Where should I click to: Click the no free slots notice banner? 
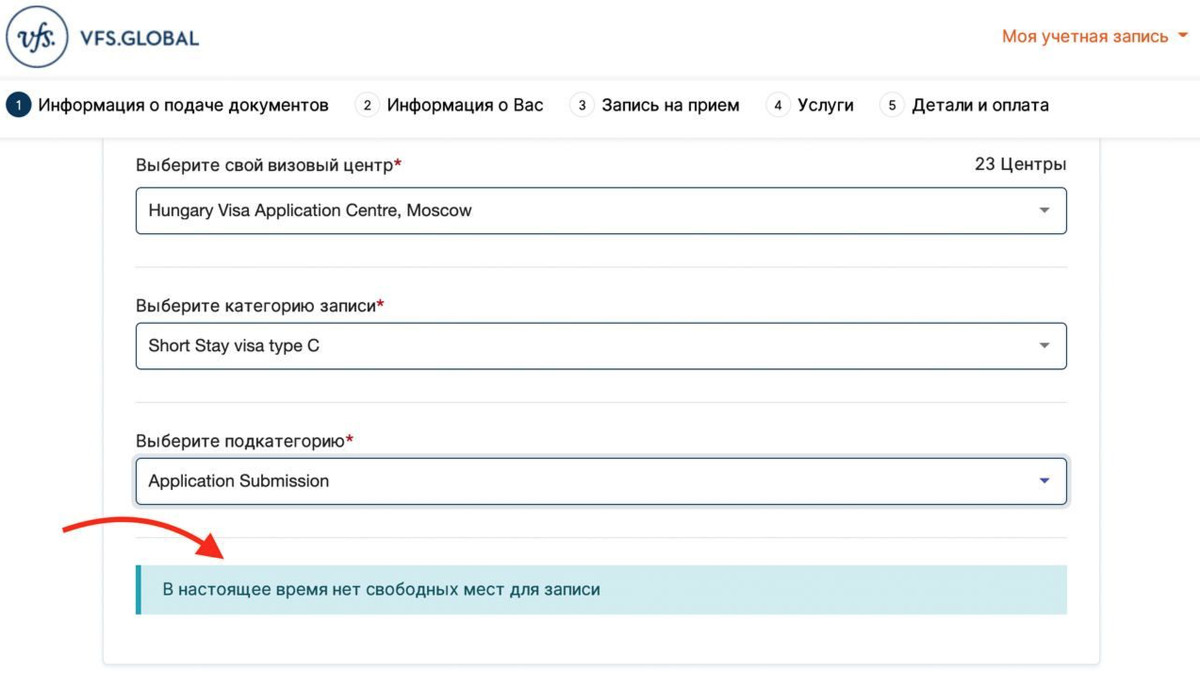click(601, 590)
